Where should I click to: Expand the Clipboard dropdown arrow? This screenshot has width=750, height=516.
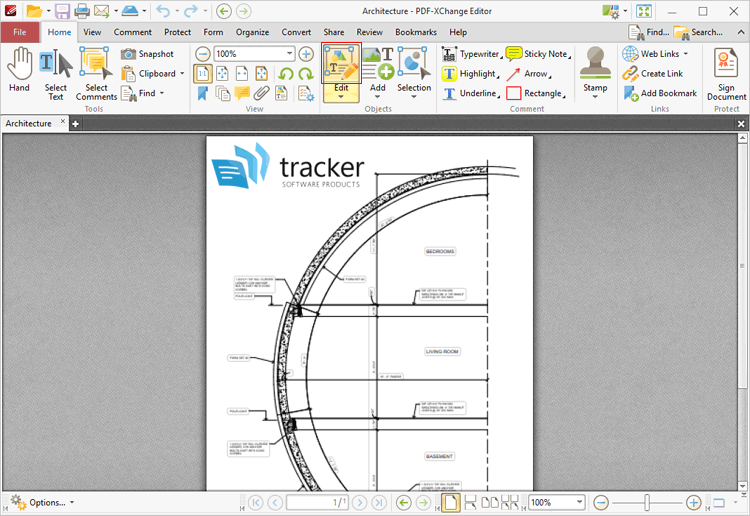click(182, 74)
